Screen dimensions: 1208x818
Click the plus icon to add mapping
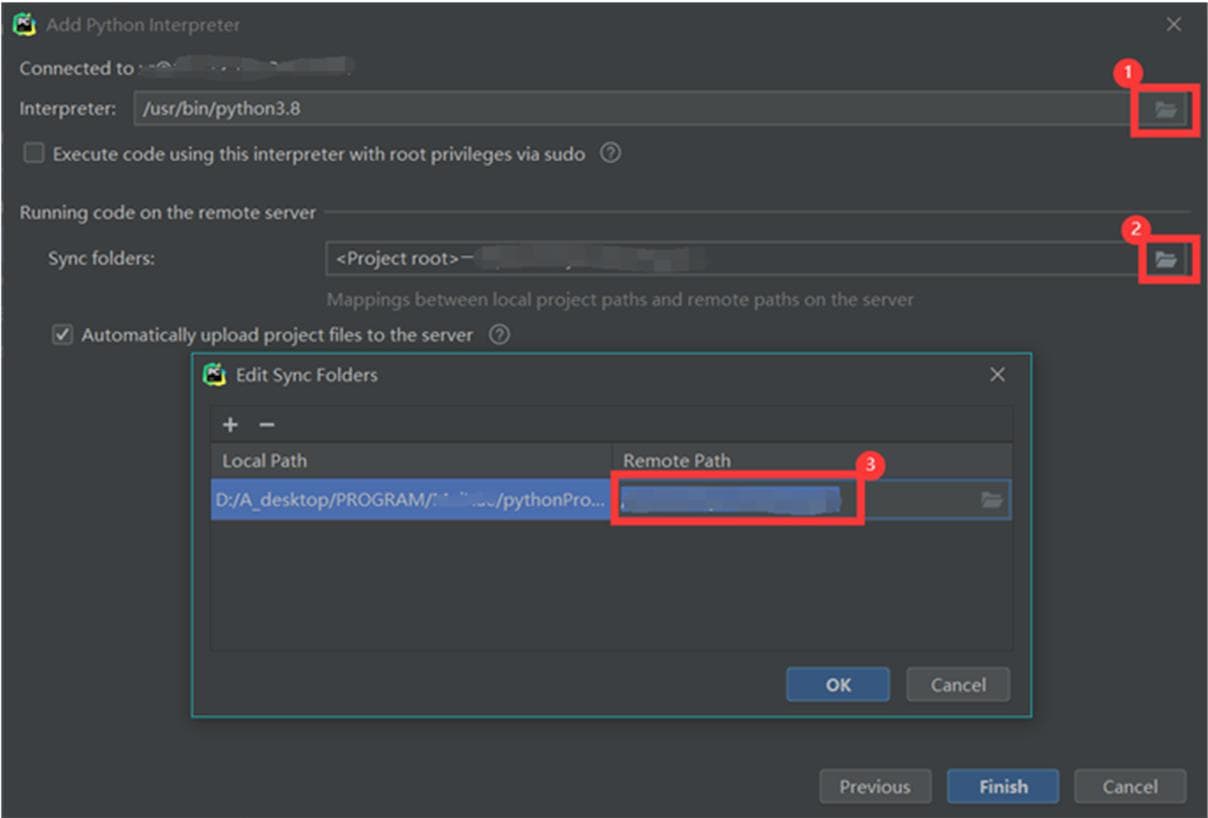point(230,425)
